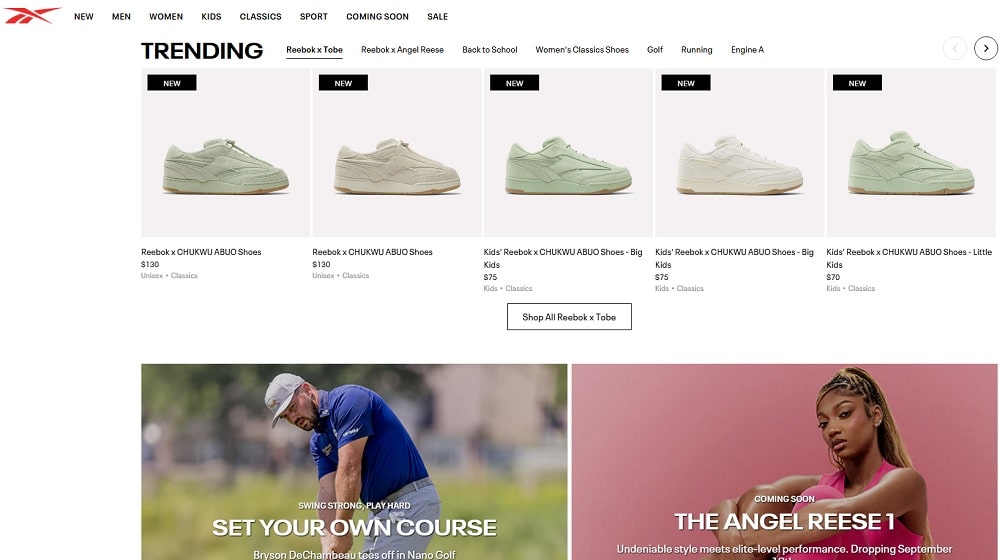The image size is (1000, 560).
Task: Select the Back to School tab
Action: 490,50
